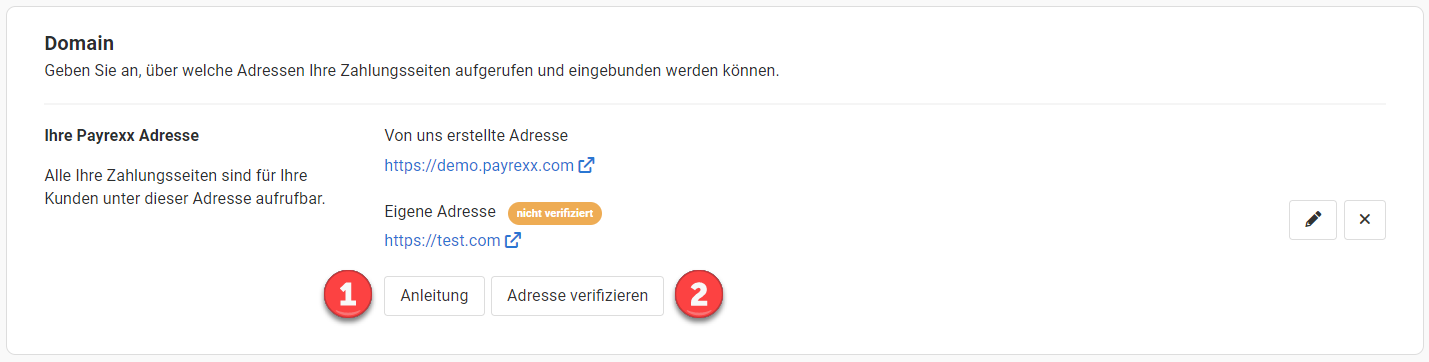Click the red number 1 marker
Image resolution: width=1429 pixels, height=362 pixels.
point(347,296)
